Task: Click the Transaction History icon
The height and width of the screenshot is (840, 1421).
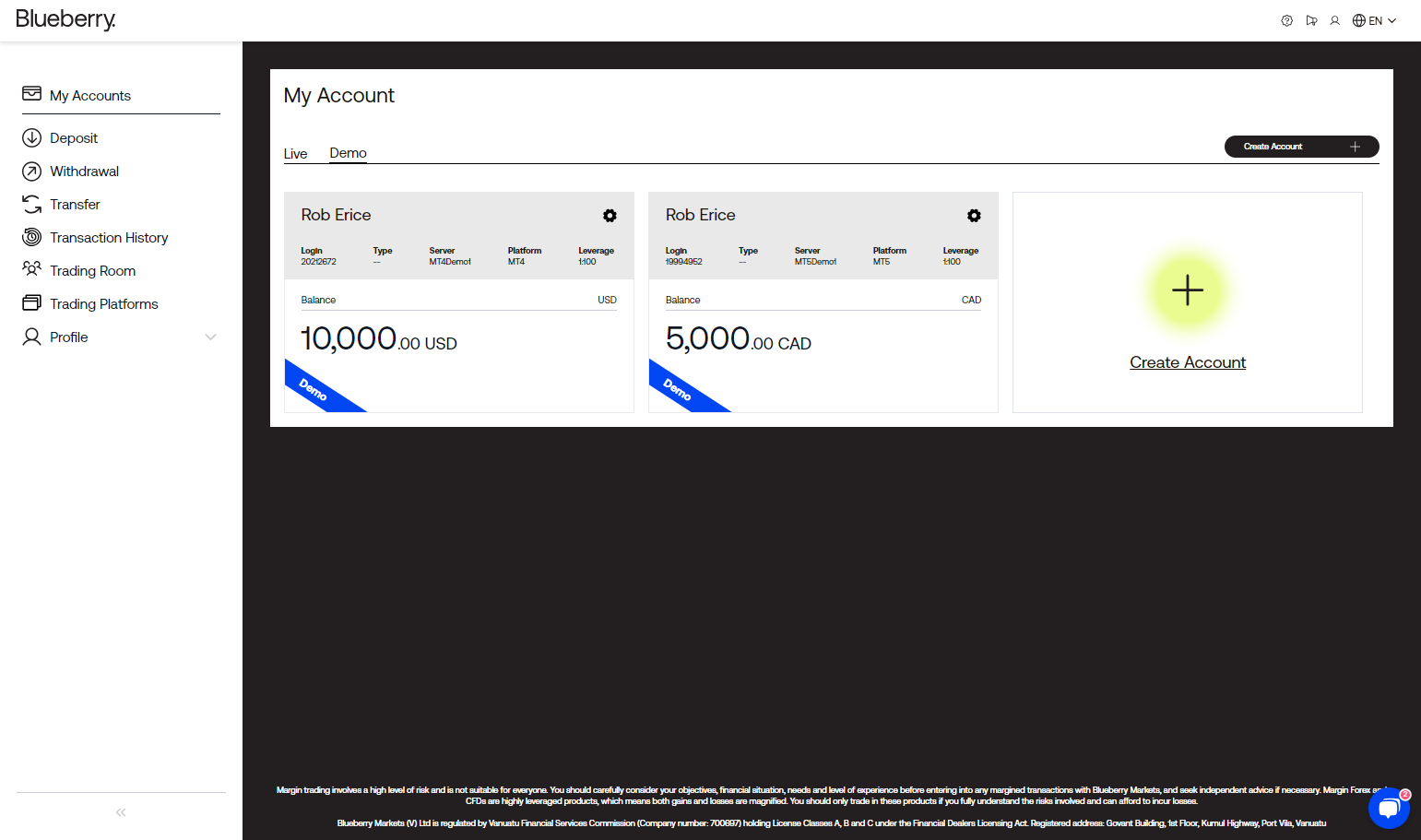Action: pos(31,237)
